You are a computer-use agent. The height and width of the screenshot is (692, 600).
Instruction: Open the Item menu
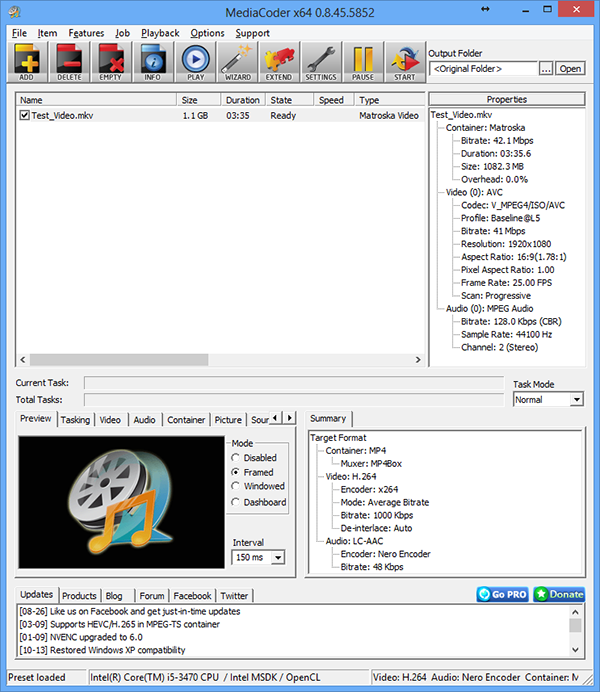(x=47, y=33)
